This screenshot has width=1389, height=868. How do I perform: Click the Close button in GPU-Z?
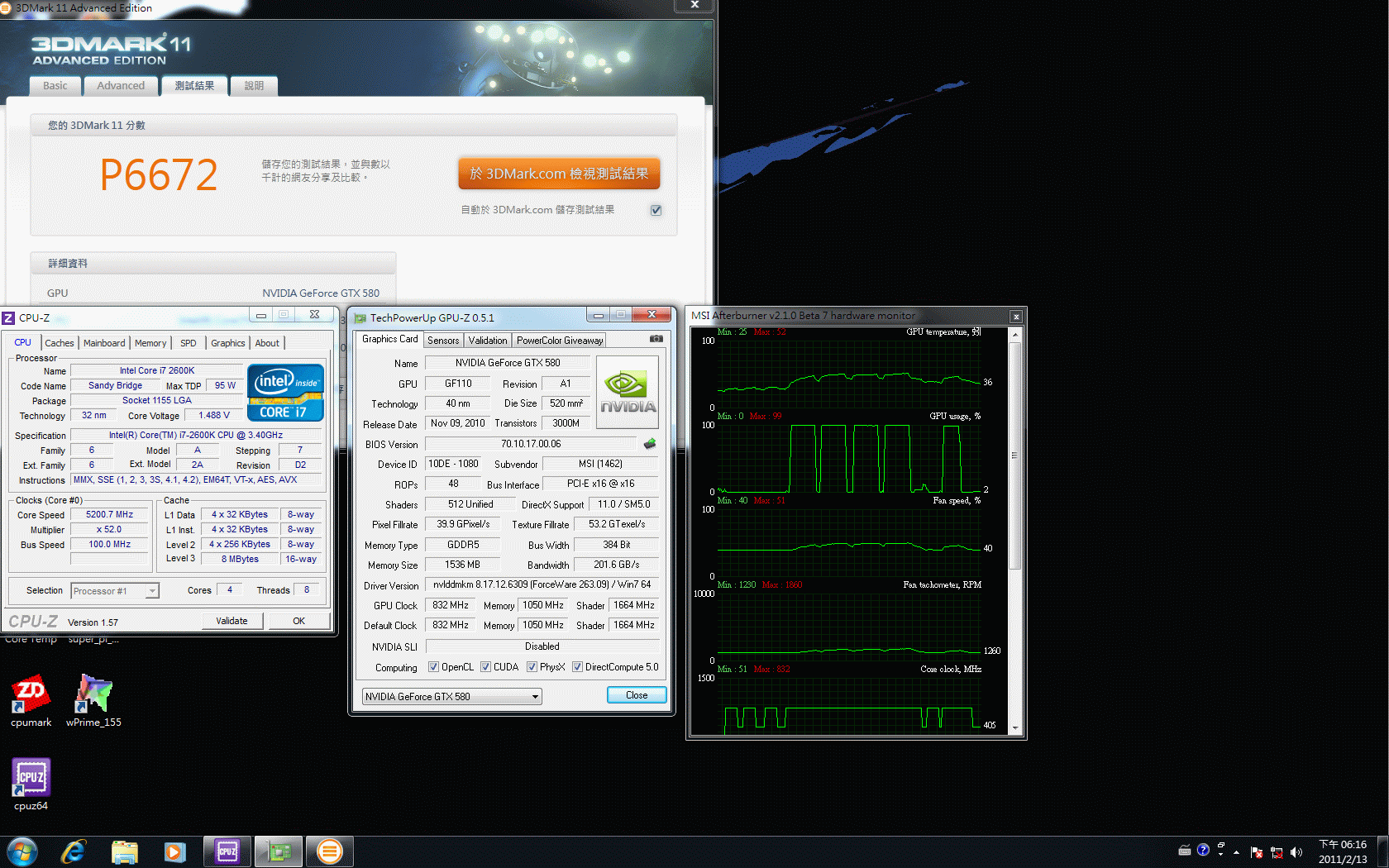637,695
